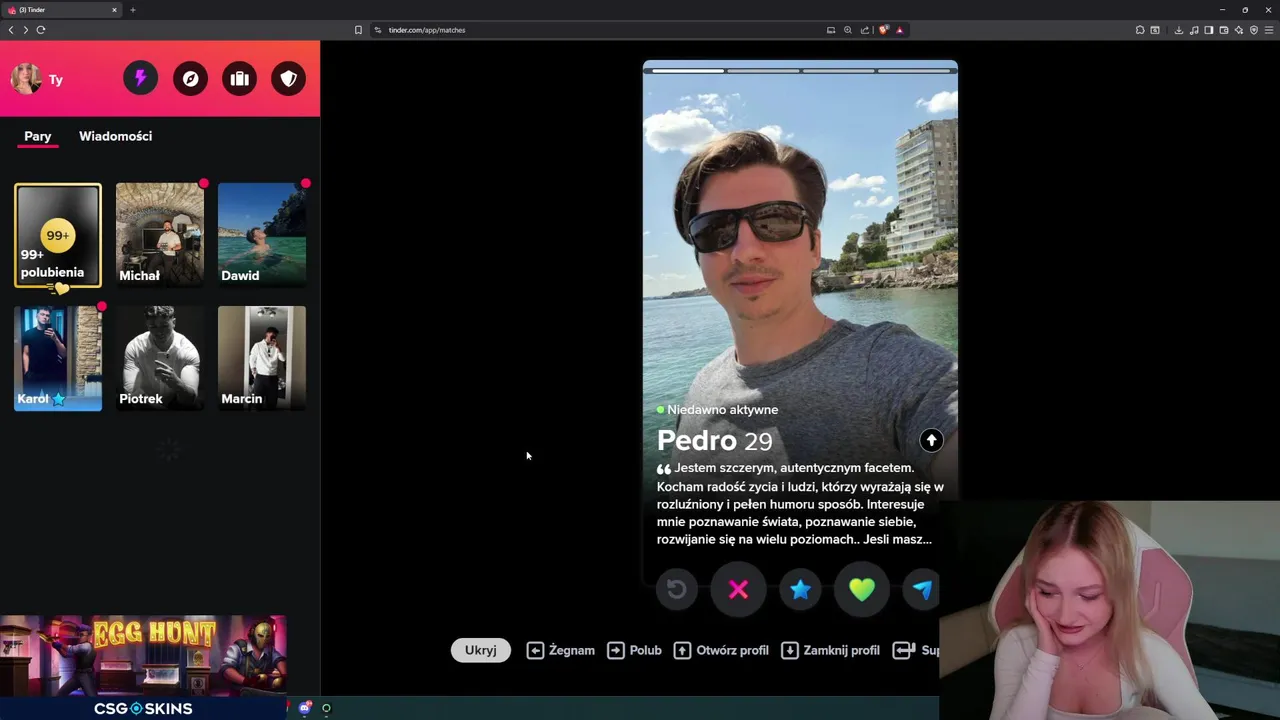Click the blue paper plane send icon
1280x720 pixels.
[922, 590]
